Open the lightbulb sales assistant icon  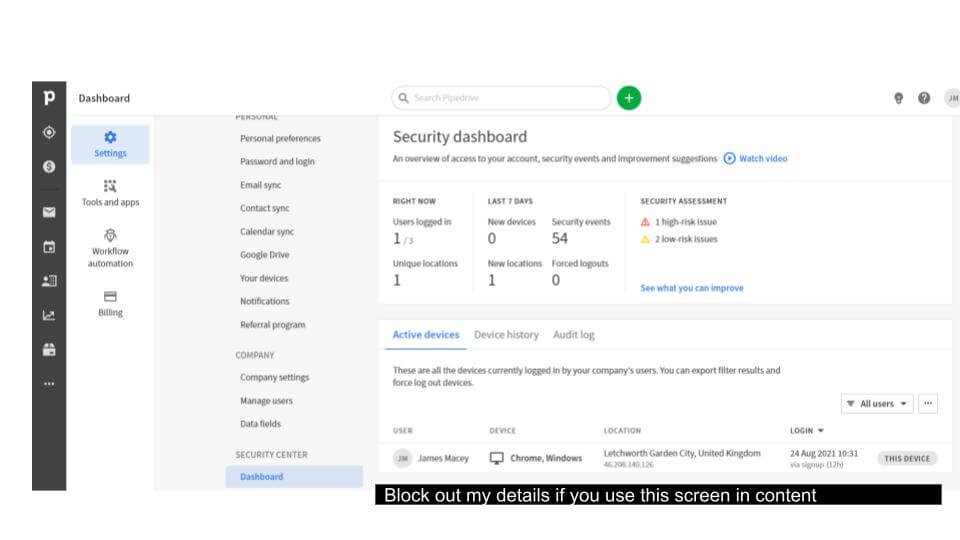pyautogui.click(x=898, y=98)
